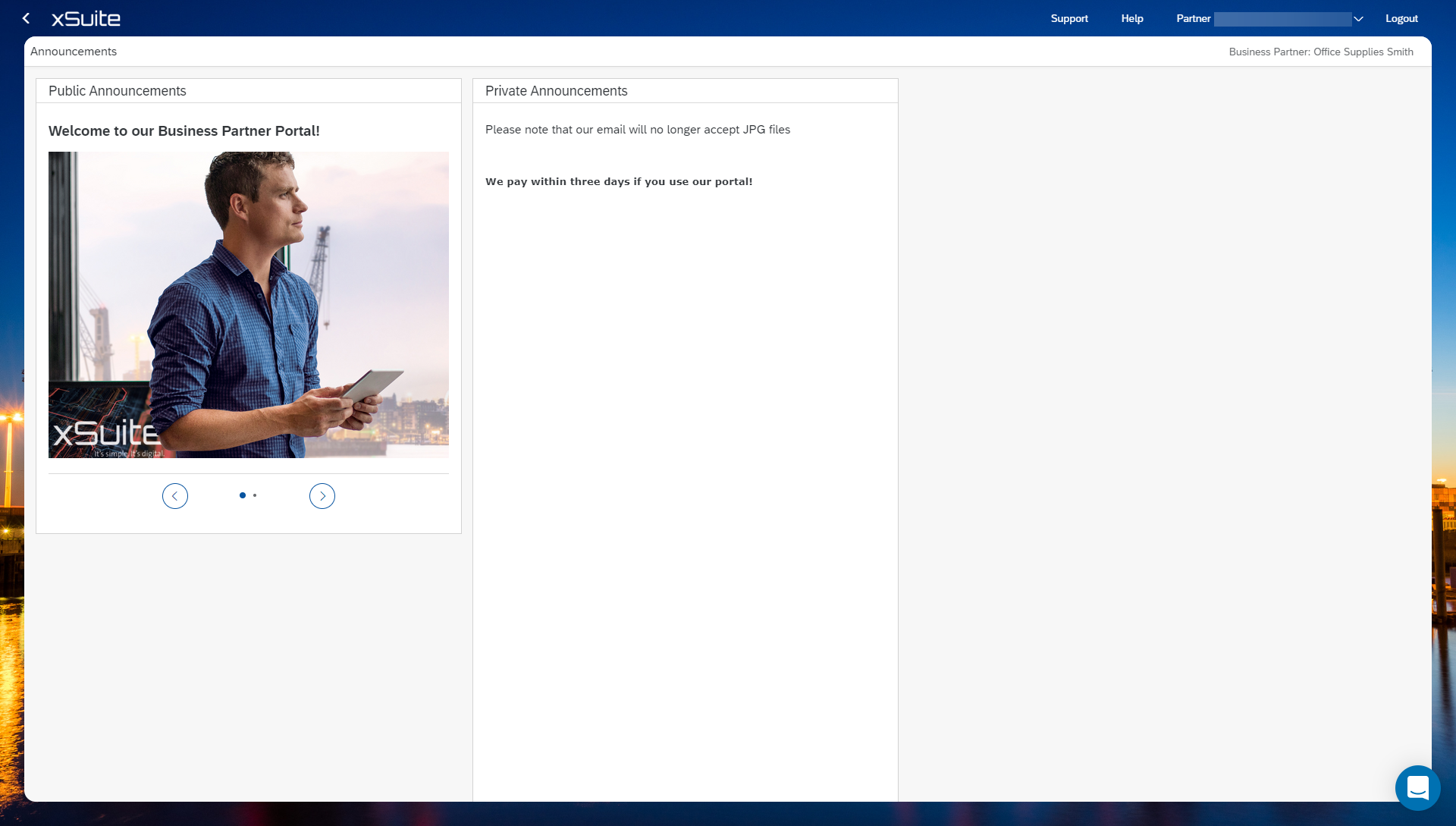Click Business Partner Office Supplies Smith label
The image size is (1456, 826).
coord(1321,52)
